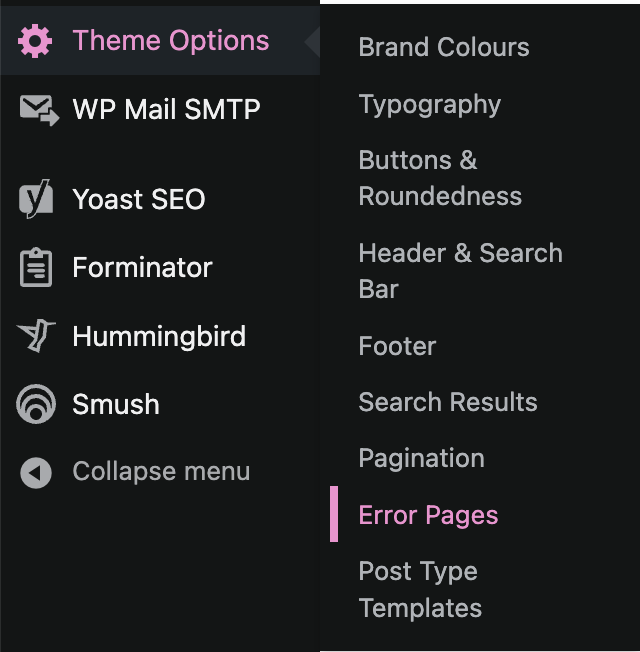
Task: Collapse the admin sidebar menu
Action: click(x=161, y=472)
